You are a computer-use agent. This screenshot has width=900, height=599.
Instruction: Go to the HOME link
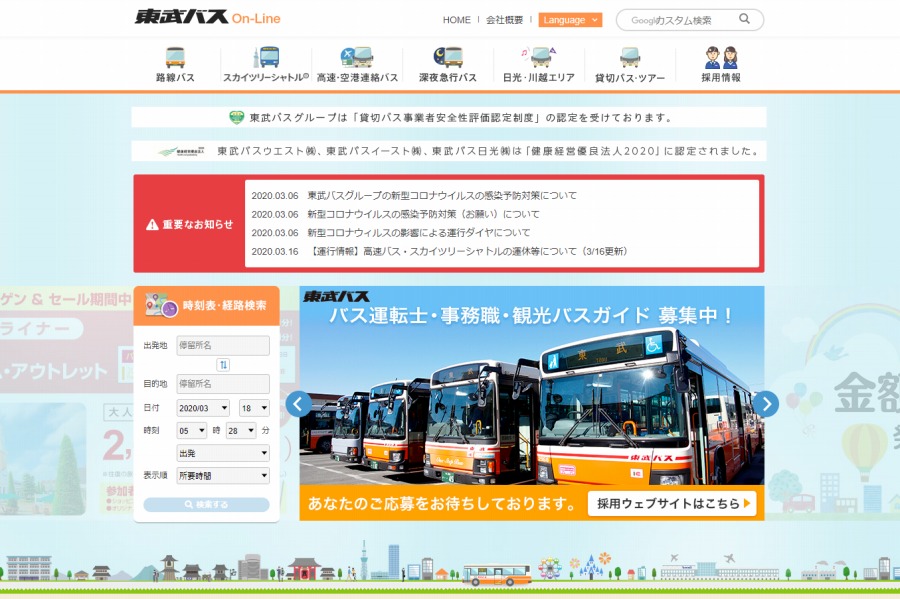point(456,20)
